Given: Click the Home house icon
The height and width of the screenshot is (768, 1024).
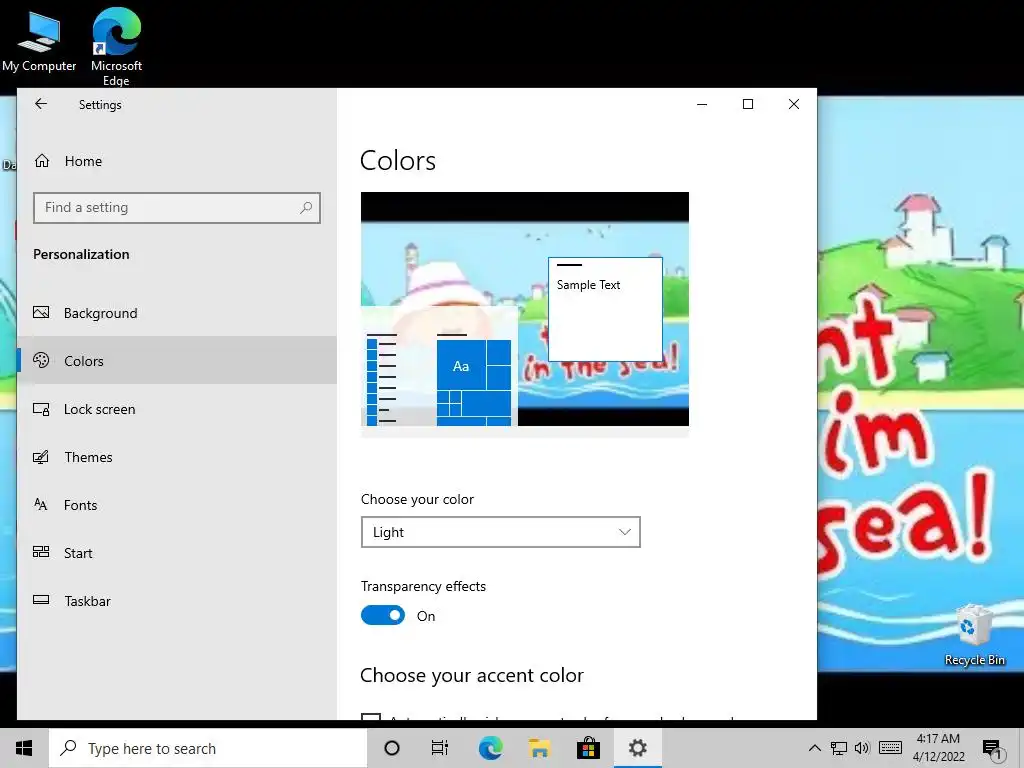Looking at the screenshot, I should pos(42,161).
